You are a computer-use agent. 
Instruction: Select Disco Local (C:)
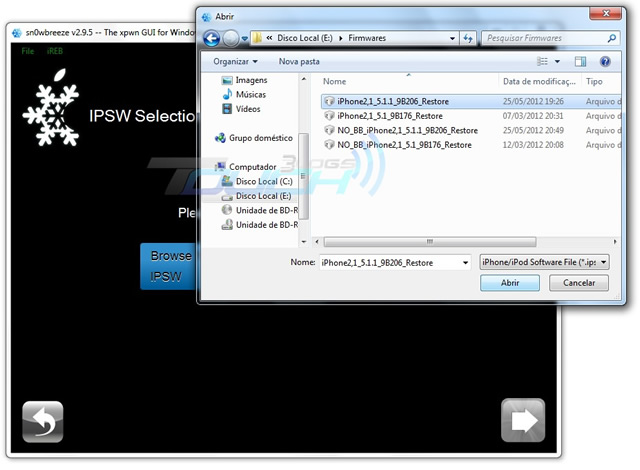pos(257,181)
